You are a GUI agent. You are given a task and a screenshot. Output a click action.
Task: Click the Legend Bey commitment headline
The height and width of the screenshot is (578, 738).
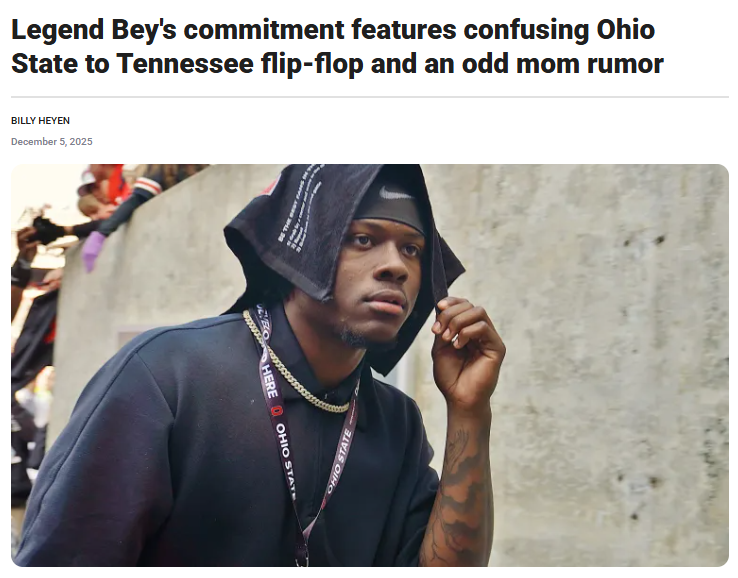[337, 46]
